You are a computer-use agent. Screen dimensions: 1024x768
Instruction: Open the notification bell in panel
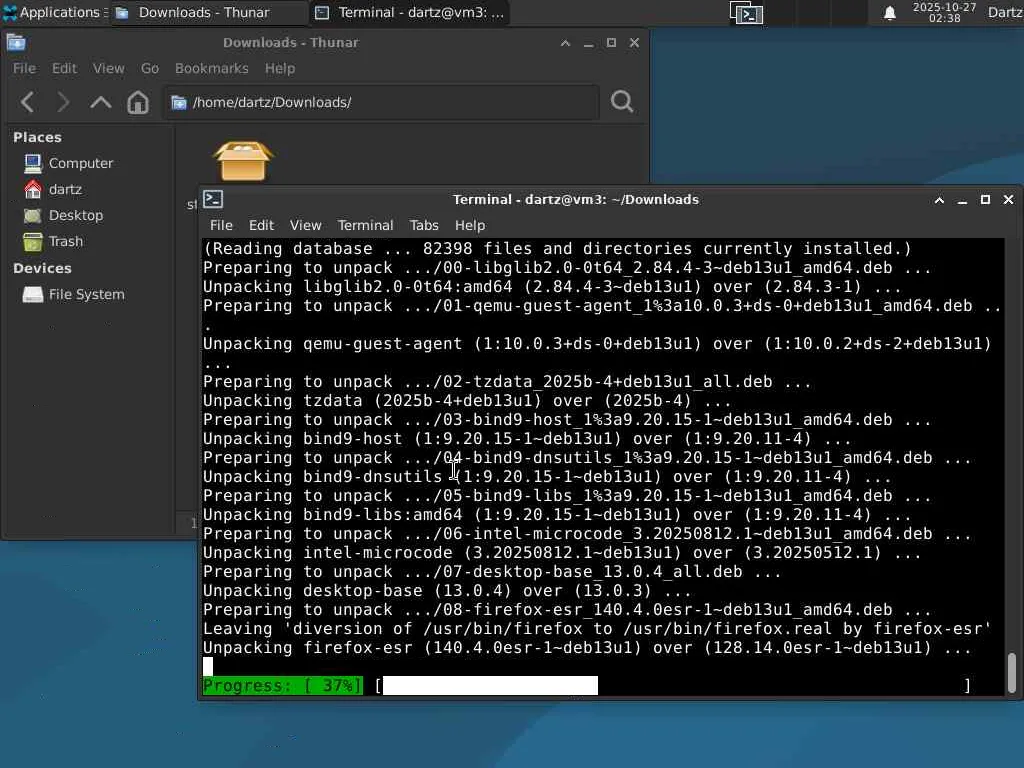coord(889,13)
